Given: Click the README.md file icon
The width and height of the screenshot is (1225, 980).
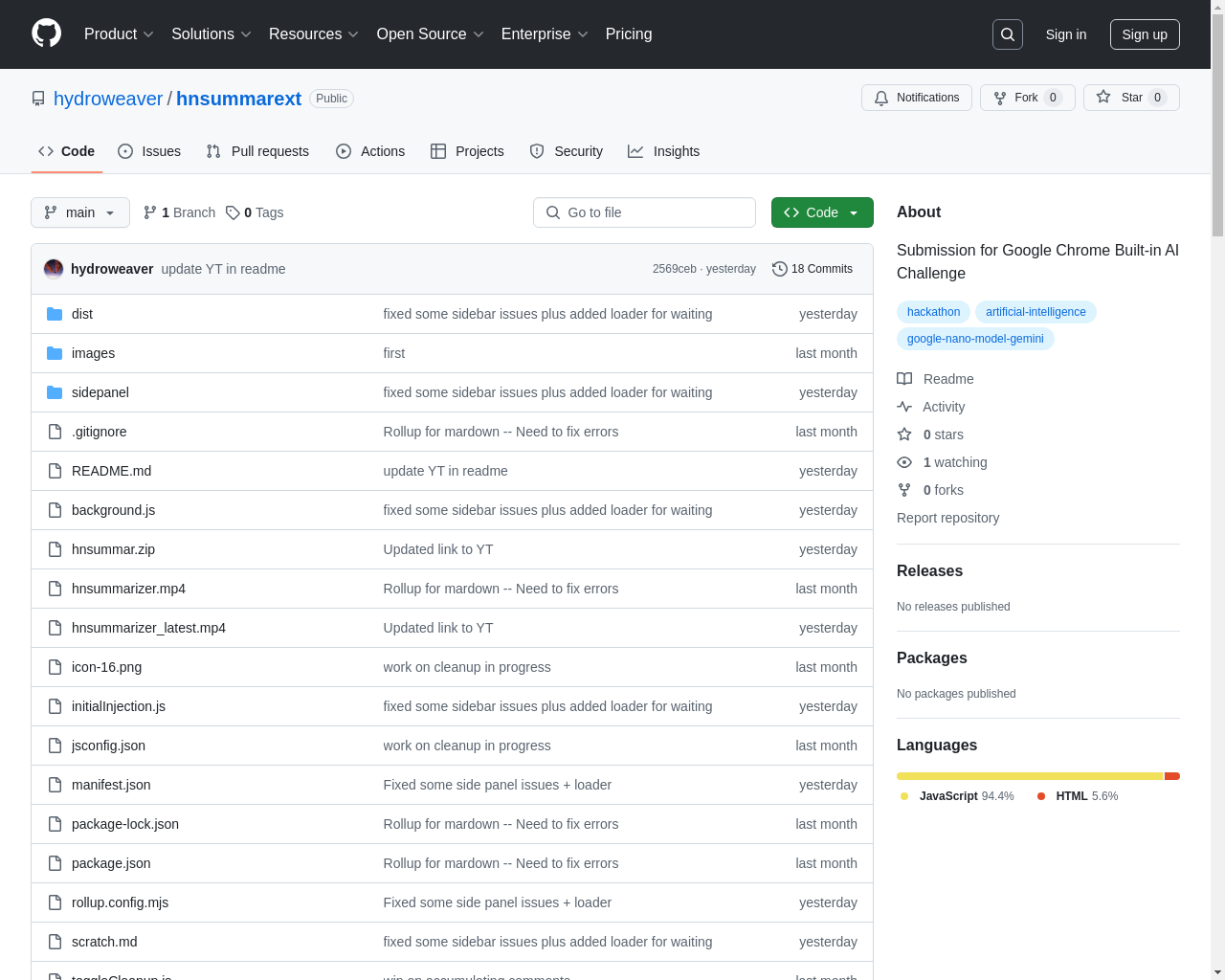Looking at the screenshot, I should pyautogui.click(x=55, y=471).
